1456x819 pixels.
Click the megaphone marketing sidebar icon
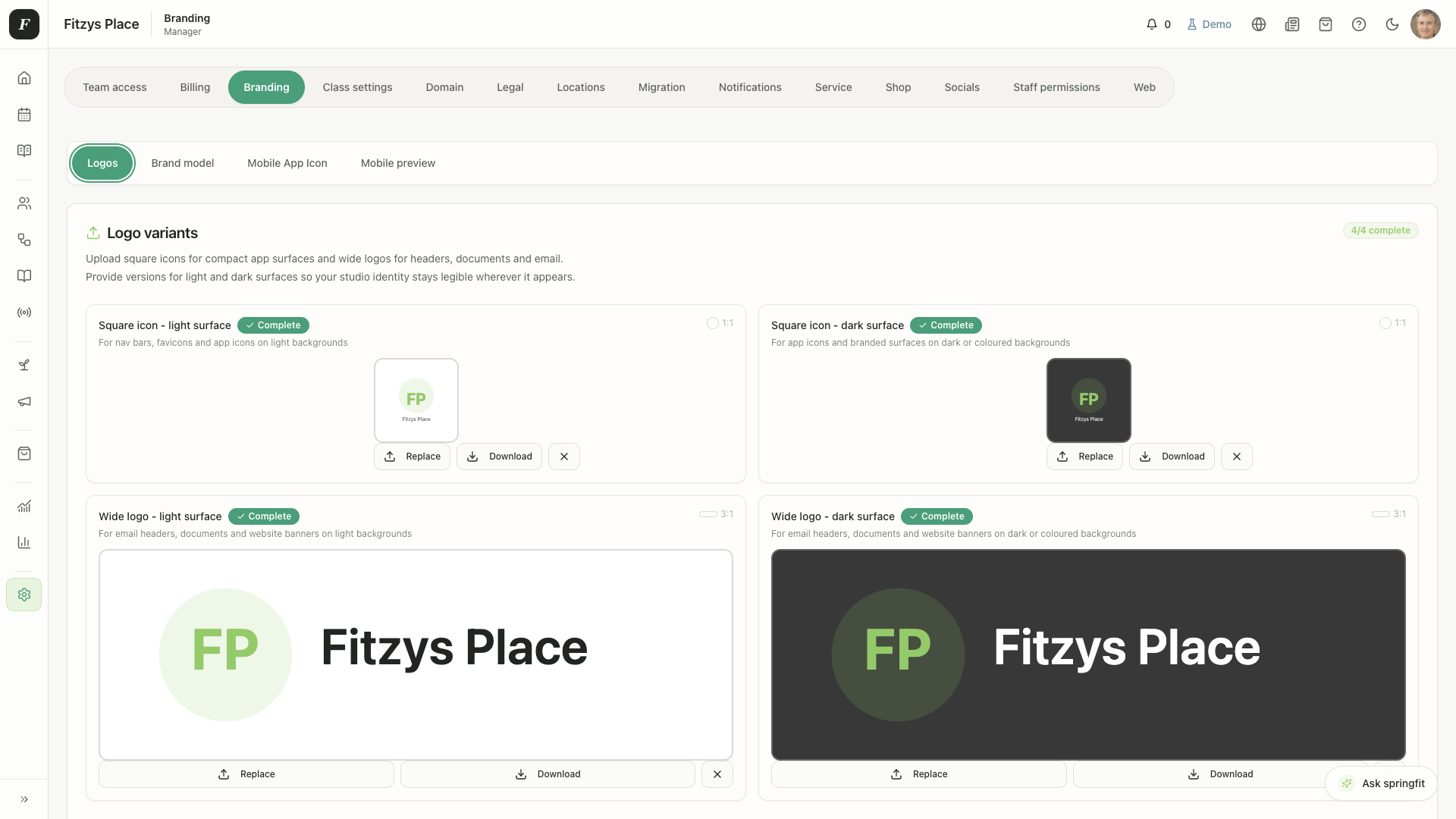[x=24, y=401]
